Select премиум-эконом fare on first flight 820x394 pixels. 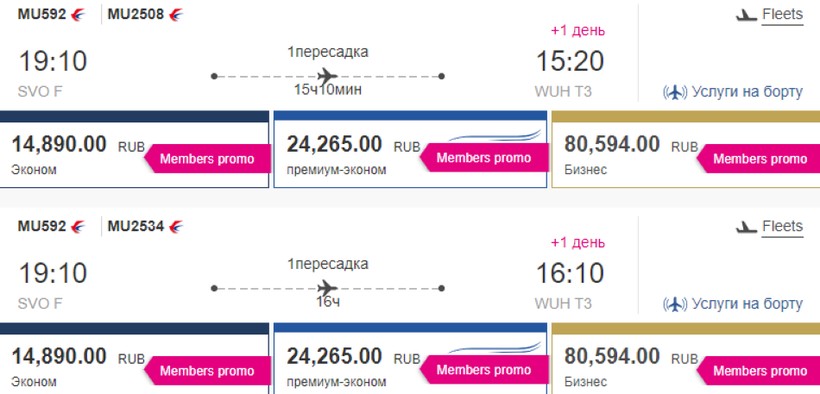pos(410,149)
